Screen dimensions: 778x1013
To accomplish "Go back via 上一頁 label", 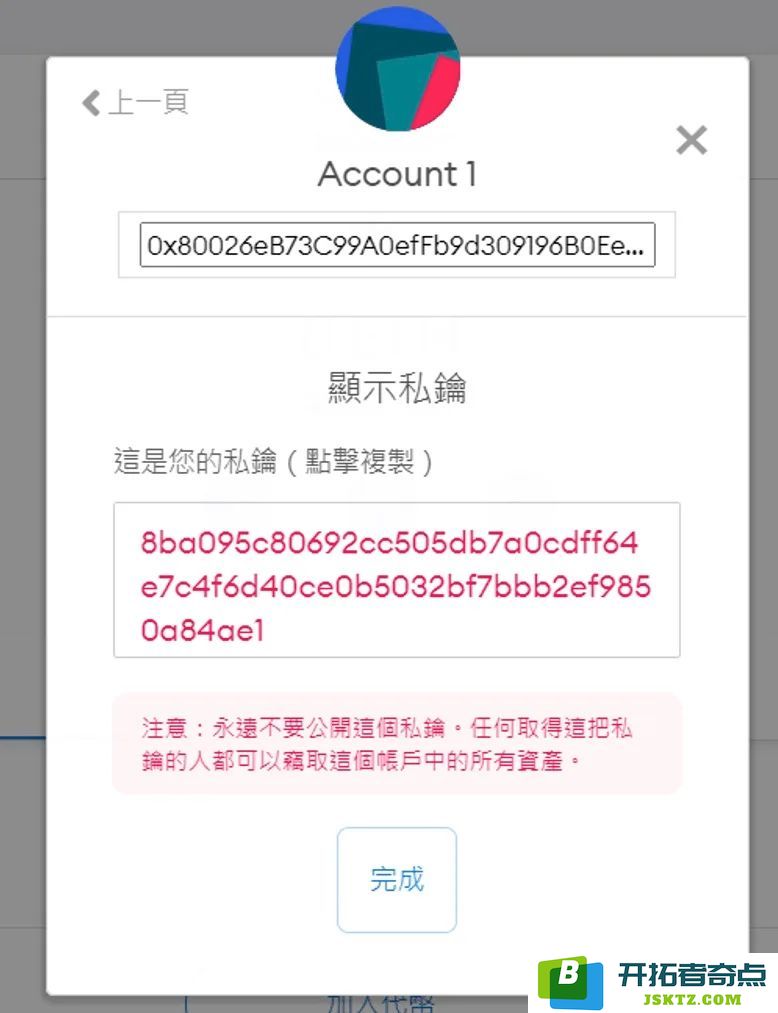I will tap(149, 103).
